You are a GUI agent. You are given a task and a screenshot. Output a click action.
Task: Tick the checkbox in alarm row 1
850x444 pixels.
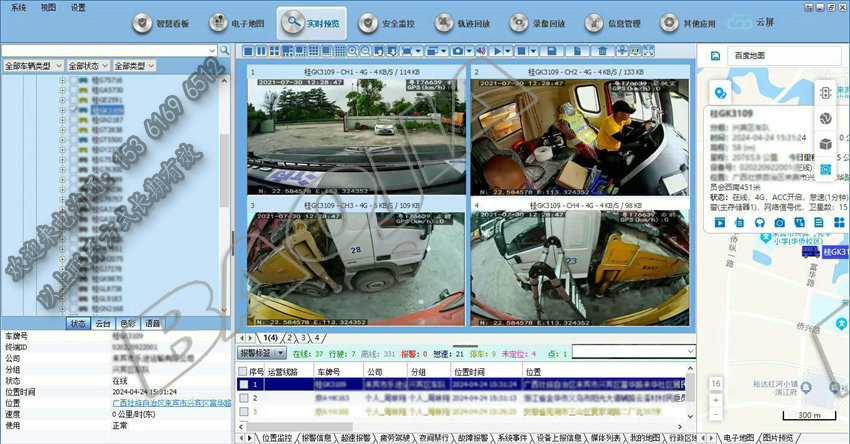[243, 383]
